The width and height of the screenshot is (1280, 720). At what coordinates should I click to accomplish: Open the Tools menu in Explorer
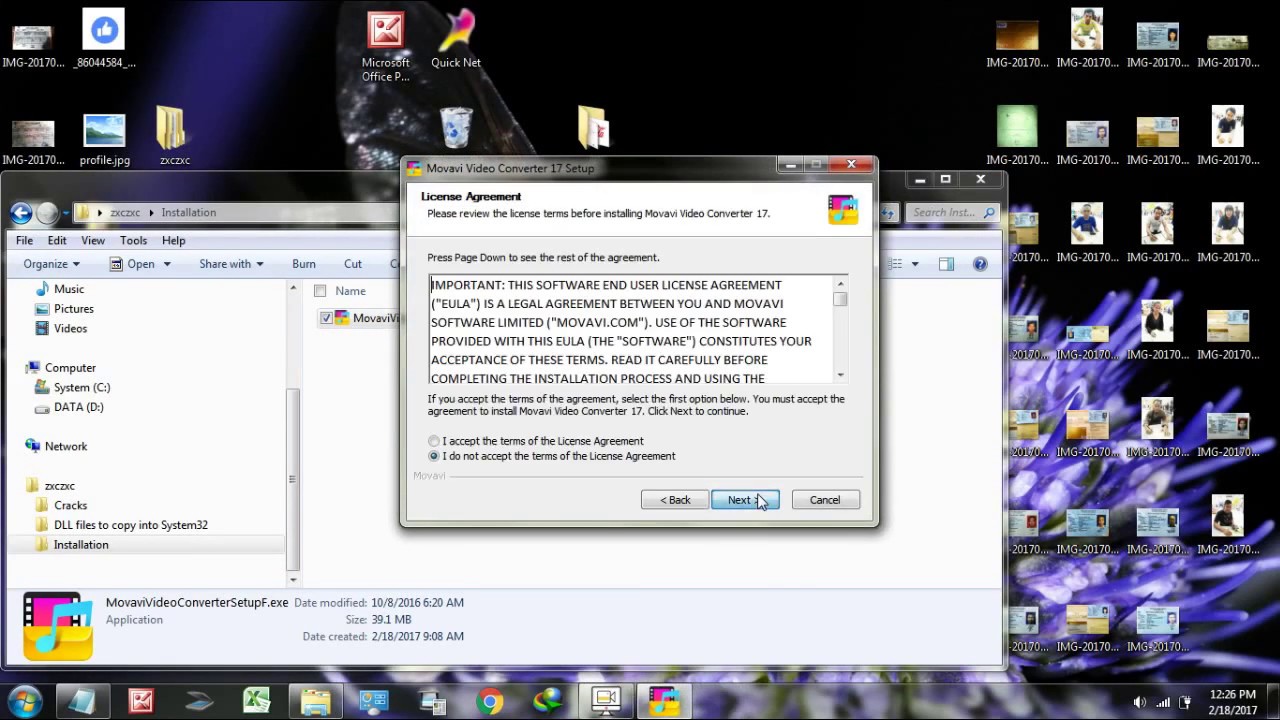[x=133, y=240]
